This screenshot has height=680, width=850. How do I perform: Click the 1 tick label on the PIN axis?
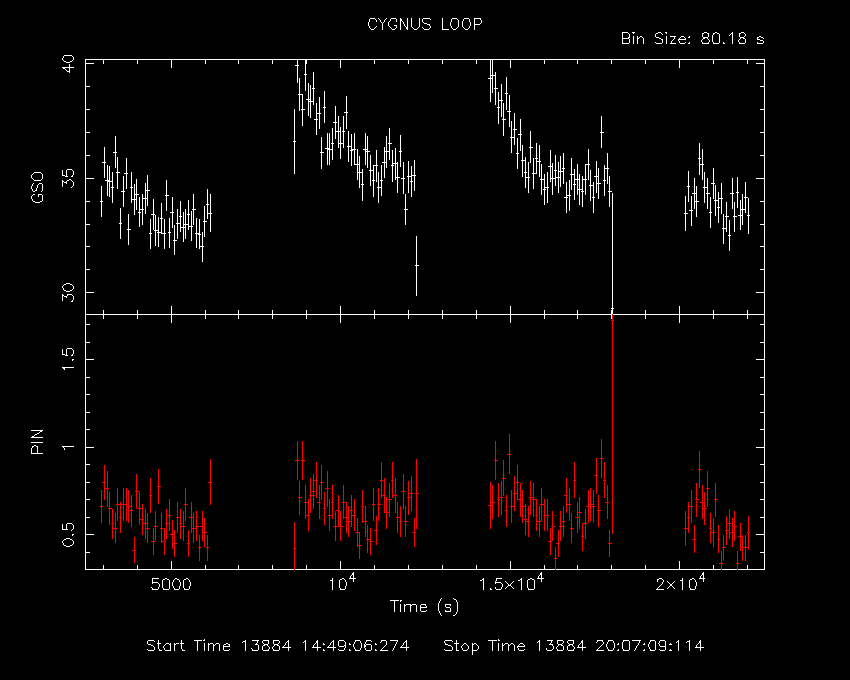tap(69, 447)
